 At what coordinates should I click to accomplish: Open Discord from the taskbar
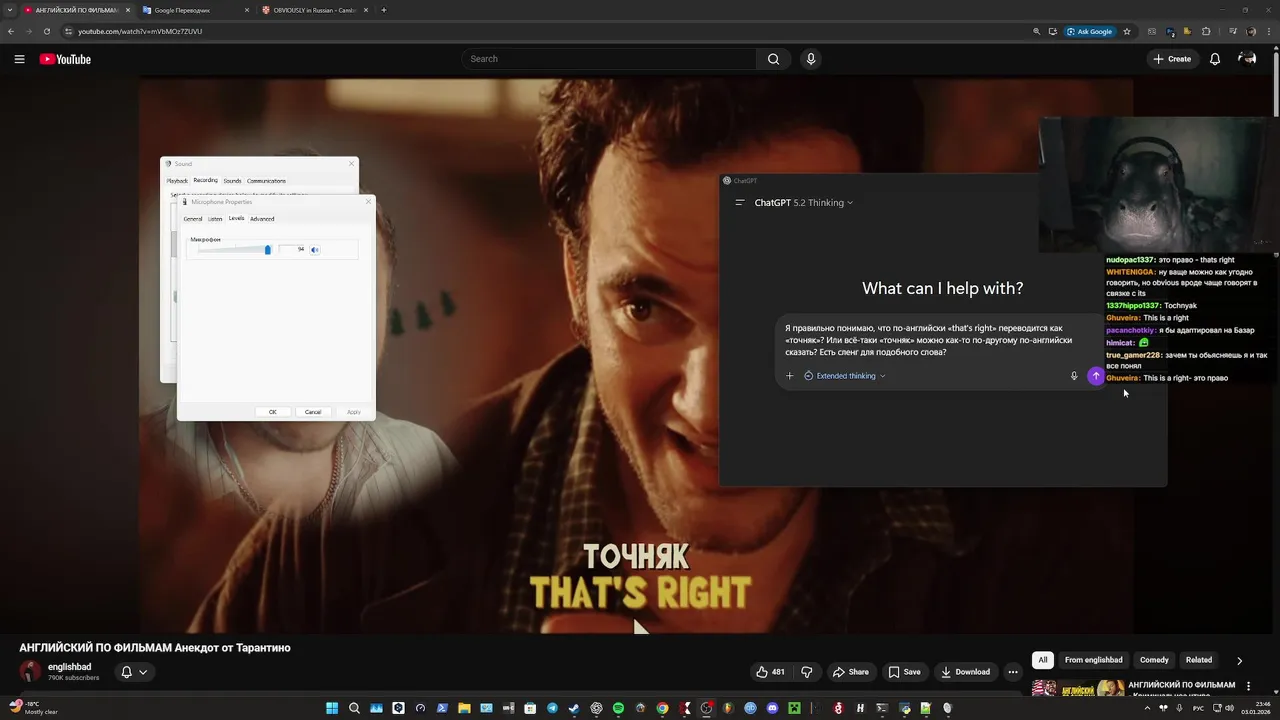click(x=772, y=708)
